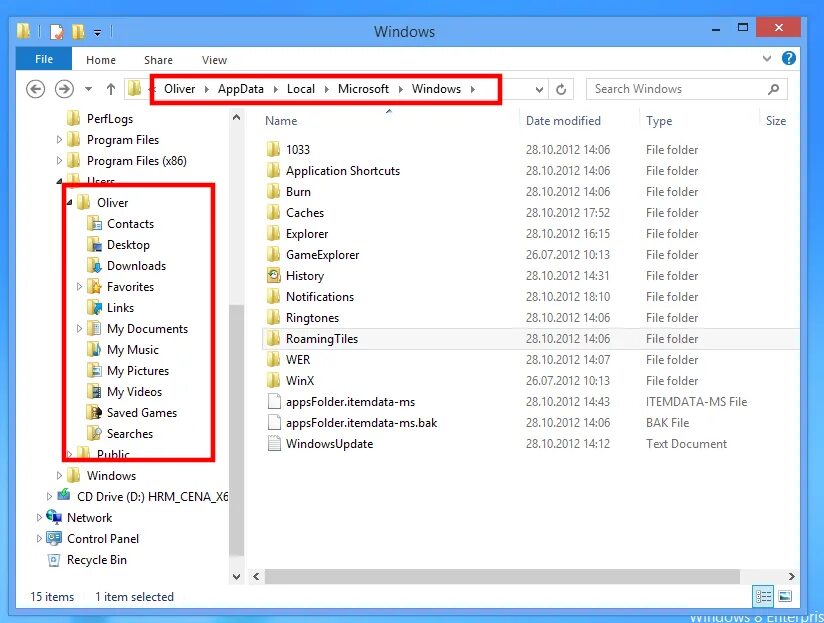Select the History folder icon
824x623 pixels.
273,275
